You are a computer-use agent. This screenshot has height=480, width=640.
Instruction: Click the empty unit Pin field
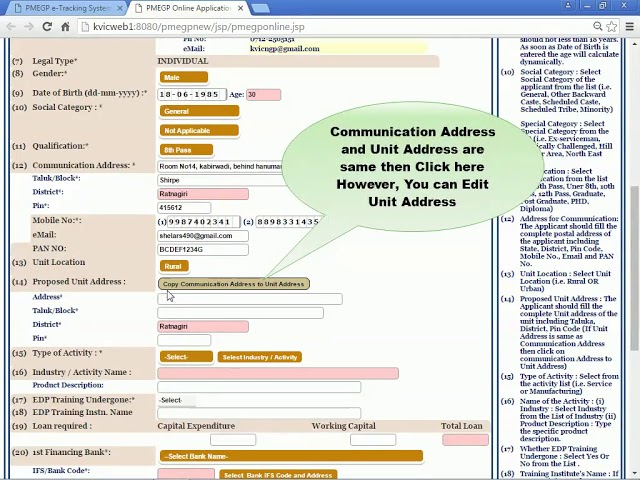[184, 340]
